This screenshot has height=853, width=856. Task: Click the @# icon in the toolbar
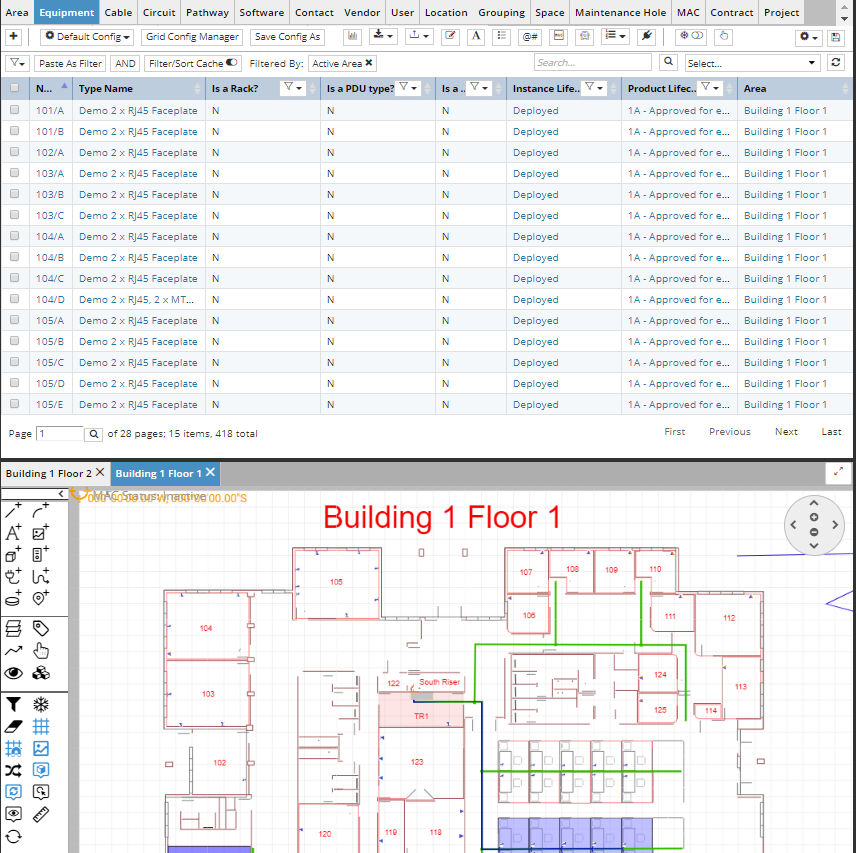530,37
